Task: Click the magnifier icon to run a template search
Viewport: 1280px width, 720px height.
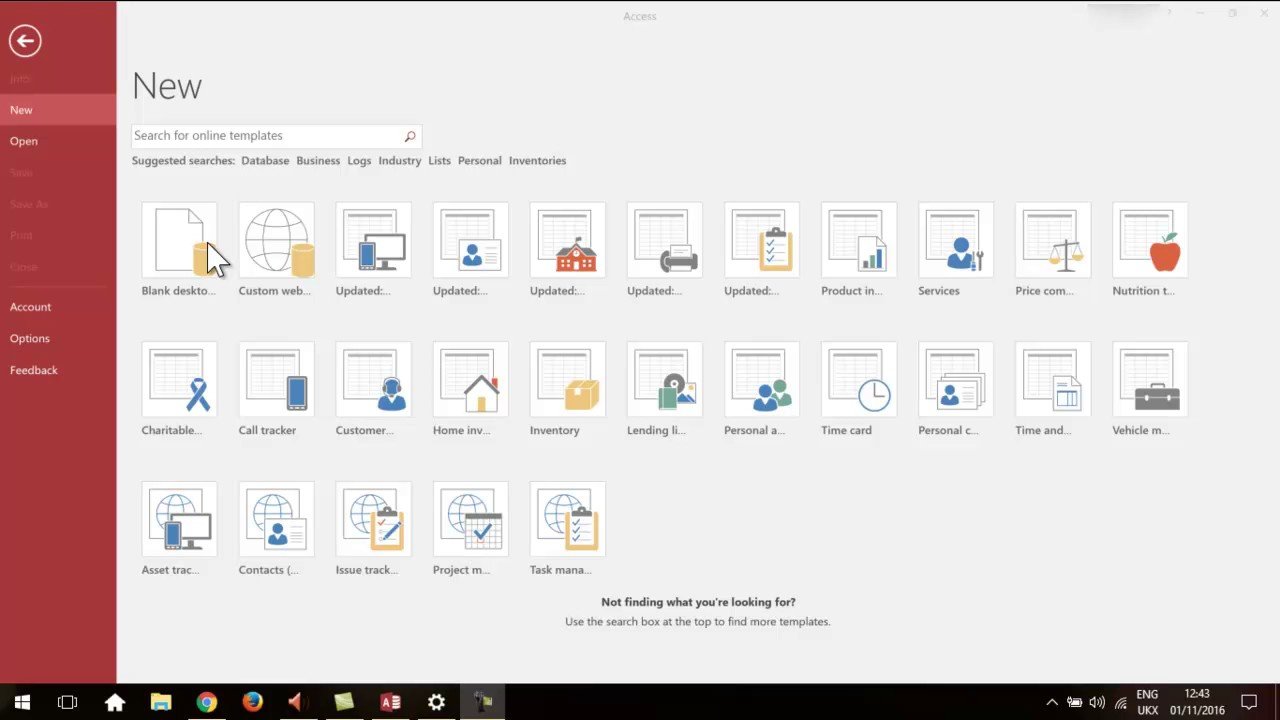Action: coord(409,135)
